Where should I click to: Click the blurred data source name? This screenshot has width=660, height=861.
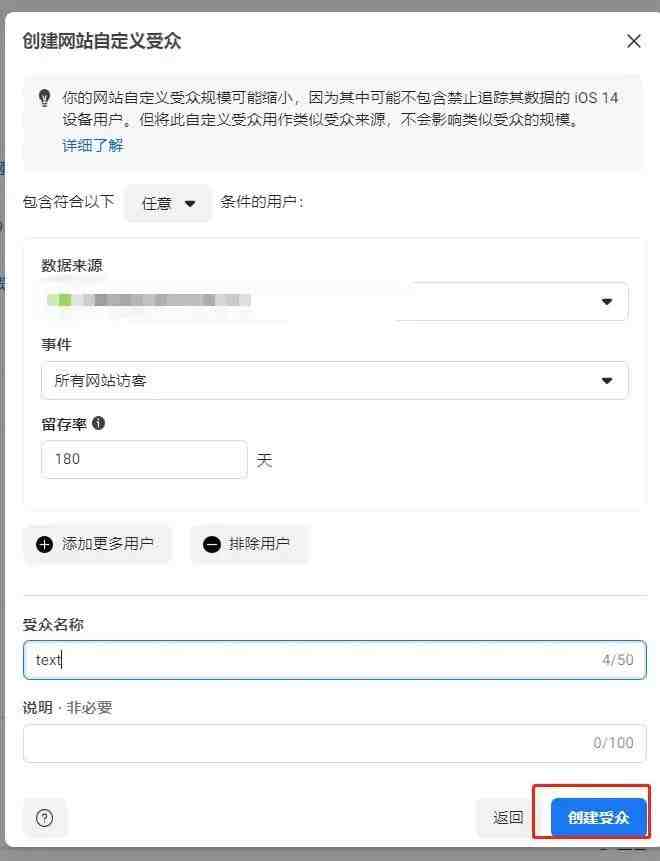coord(149,300)
